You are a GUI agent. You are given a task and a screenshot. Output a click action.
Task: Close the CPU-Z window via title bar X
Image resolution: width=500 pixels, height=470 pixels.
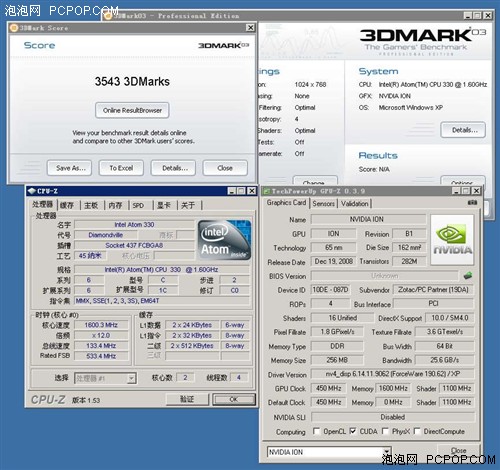click(252, 191)
